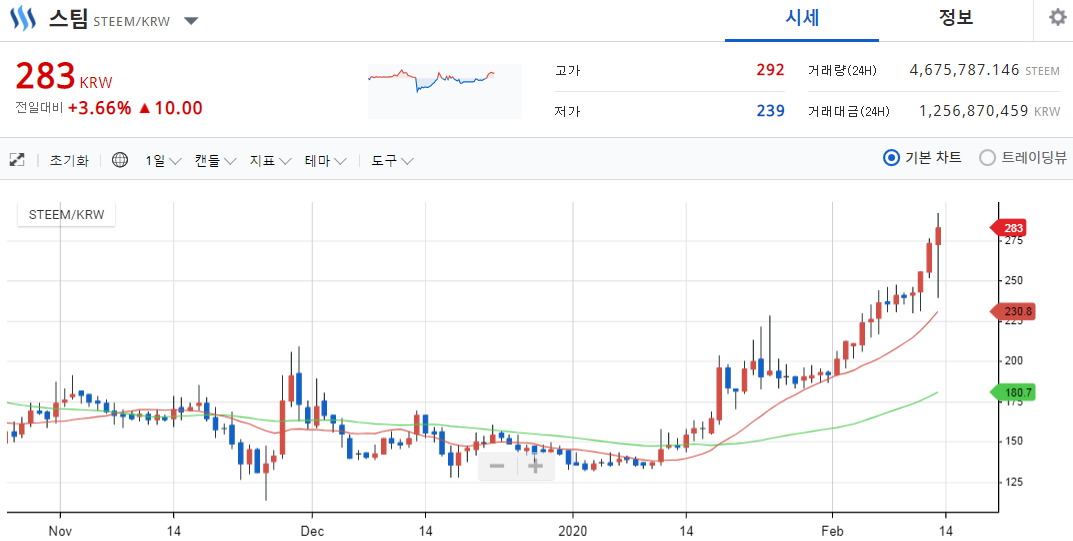Screen dimensions: 1073x541
Task: Click the 스팀 coin name title
Action: tap(68, 19)
